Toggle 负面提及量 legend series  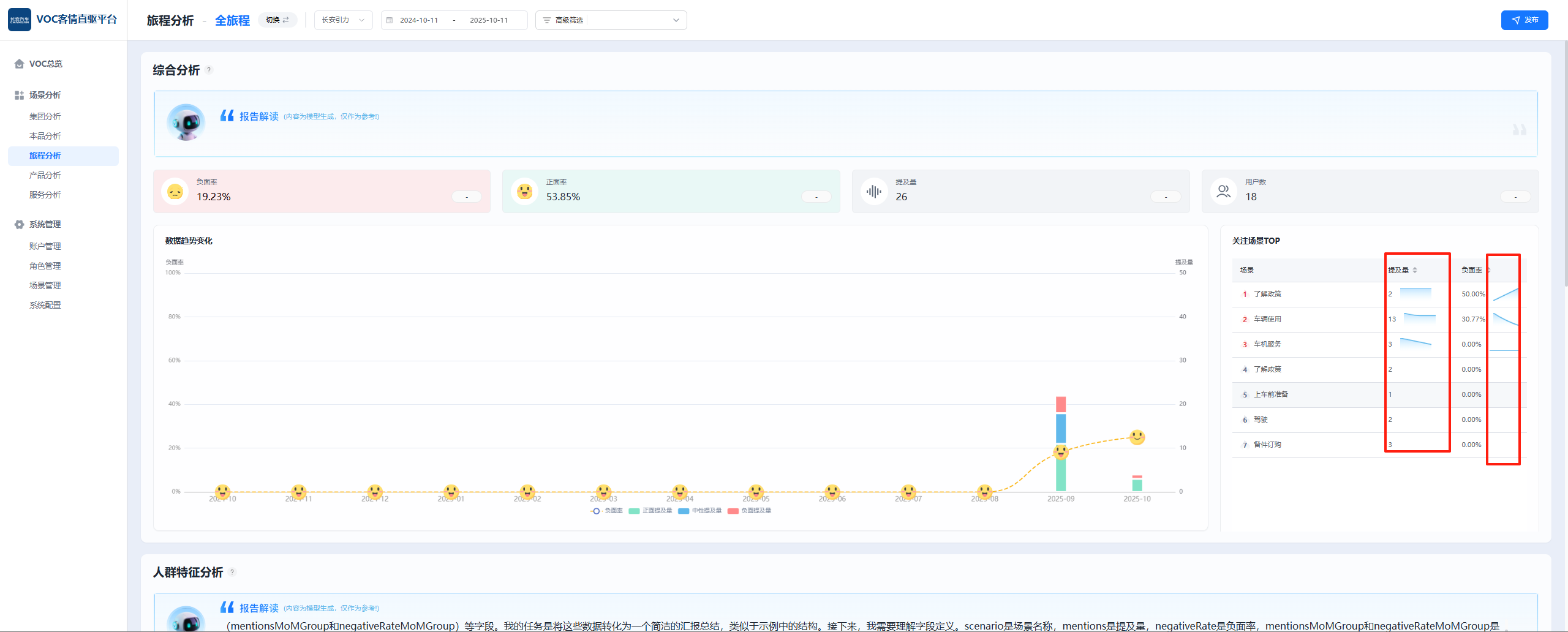point(749,511)
